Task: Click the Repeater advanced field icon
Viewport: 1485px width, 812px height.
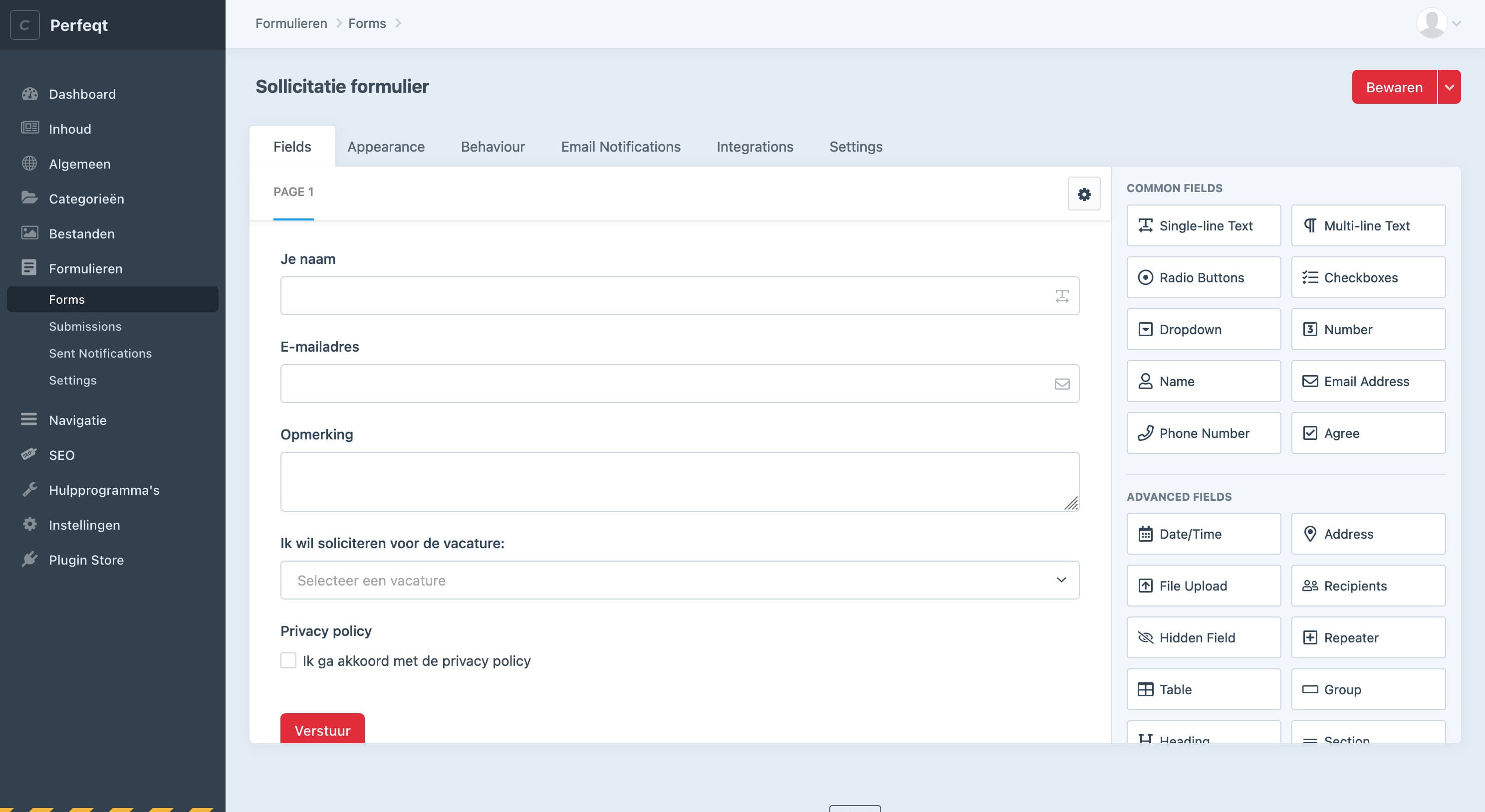Action: [x=1310, y=637]
